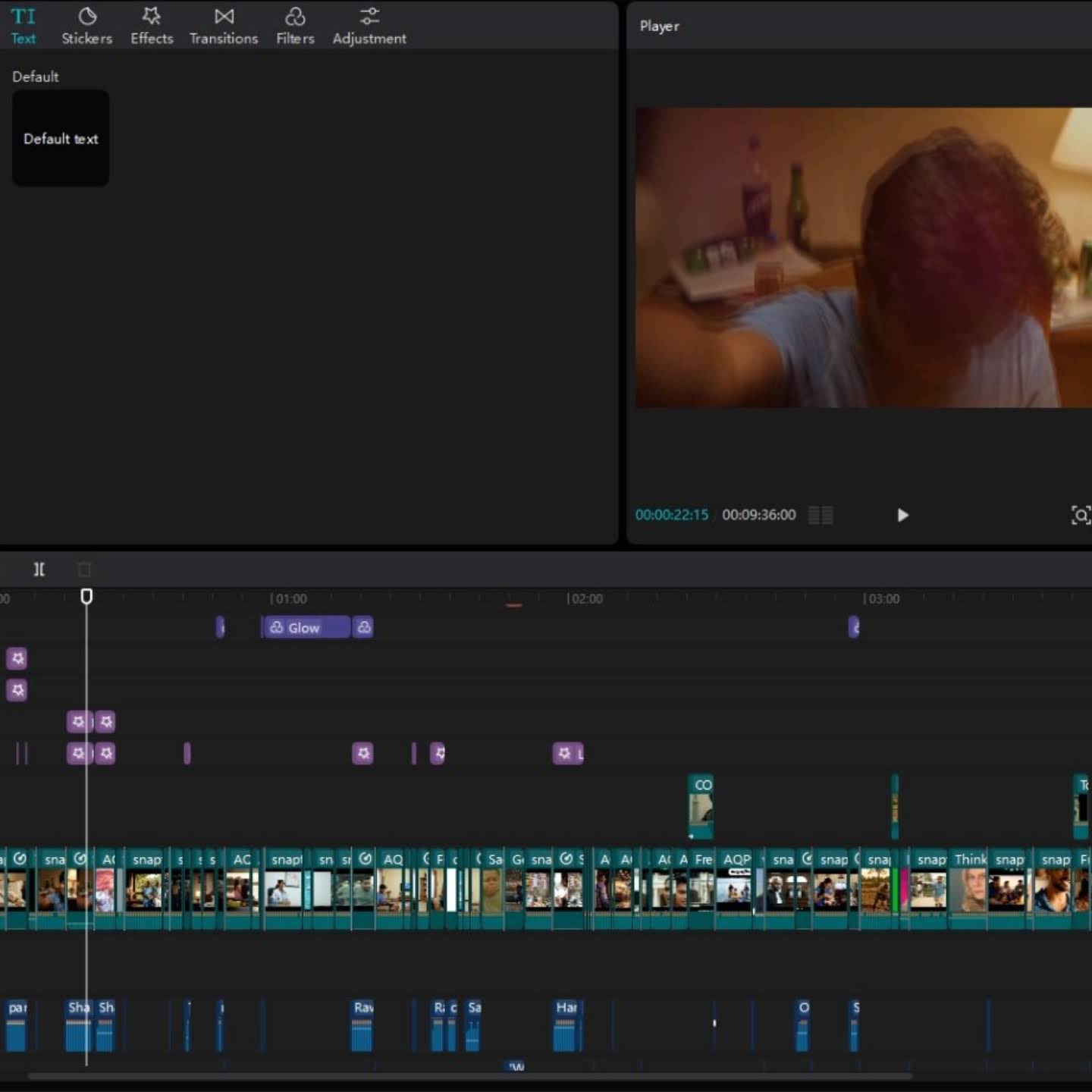
Task: Toggle the grid layout icon beside timecode
Action: [x=821, y=515]
